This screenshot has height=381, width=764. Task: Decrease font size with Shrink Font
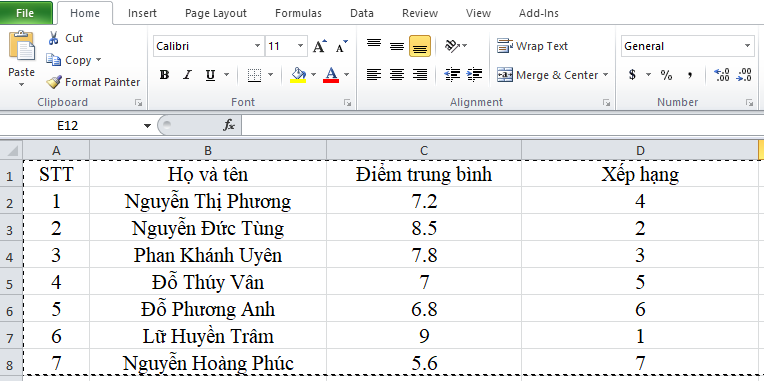pyautogui.click(x=342, y=46)
